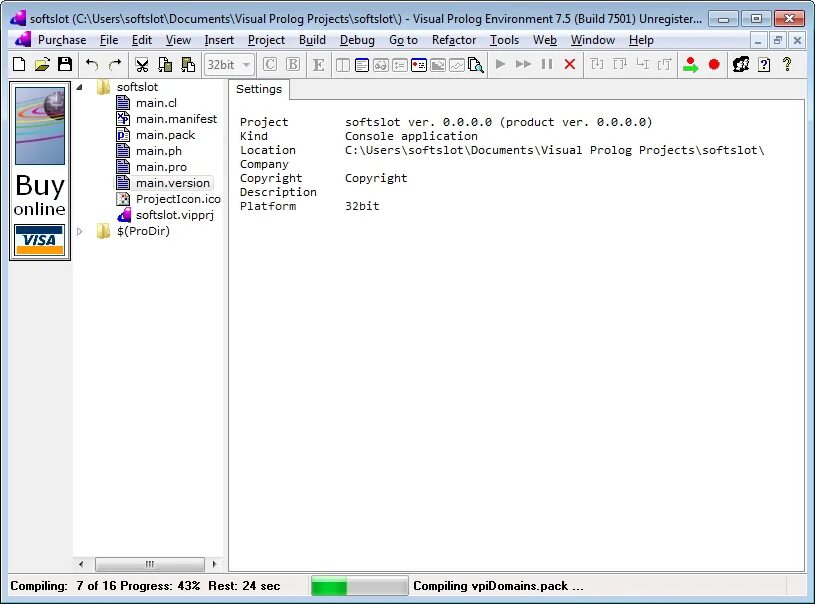Click the Compile 'C' toolbar icon
The height and width of the screenshot is (604, 815).
(x=270, y=64)
